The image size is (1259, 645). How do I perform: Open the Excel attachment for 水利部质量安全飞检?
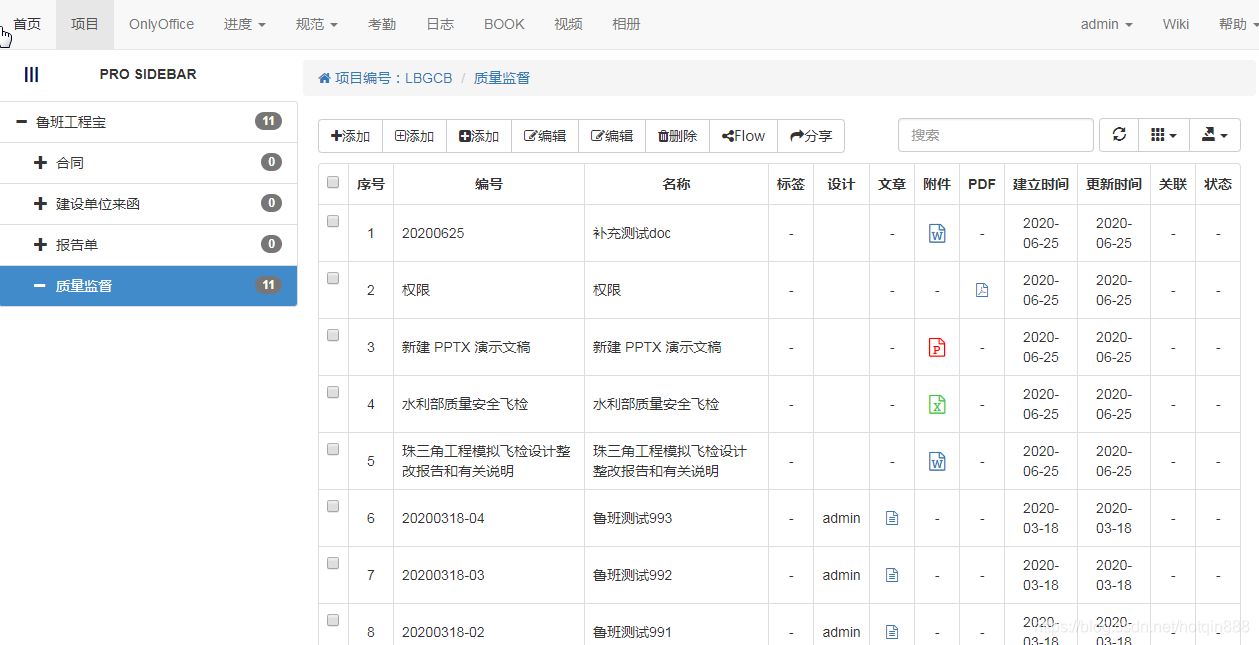pos(937,404)
